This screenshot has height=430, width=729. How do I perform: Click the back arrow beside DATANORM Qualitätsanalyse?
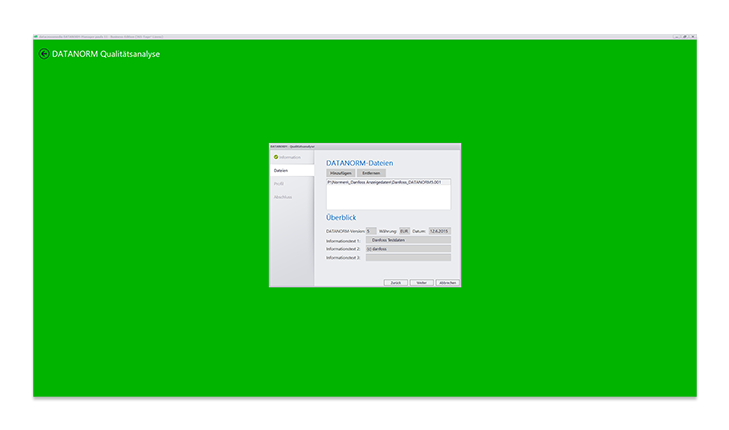point(44,54)
